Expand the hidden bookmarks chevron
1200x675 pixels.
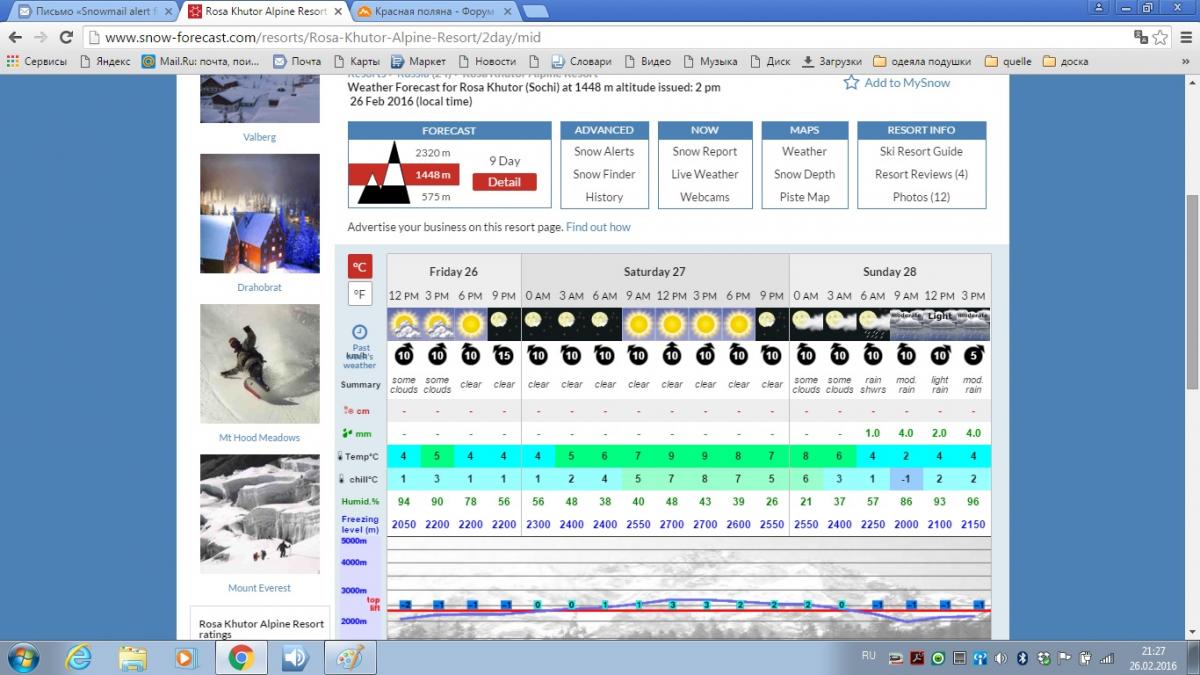point(1185,61)
